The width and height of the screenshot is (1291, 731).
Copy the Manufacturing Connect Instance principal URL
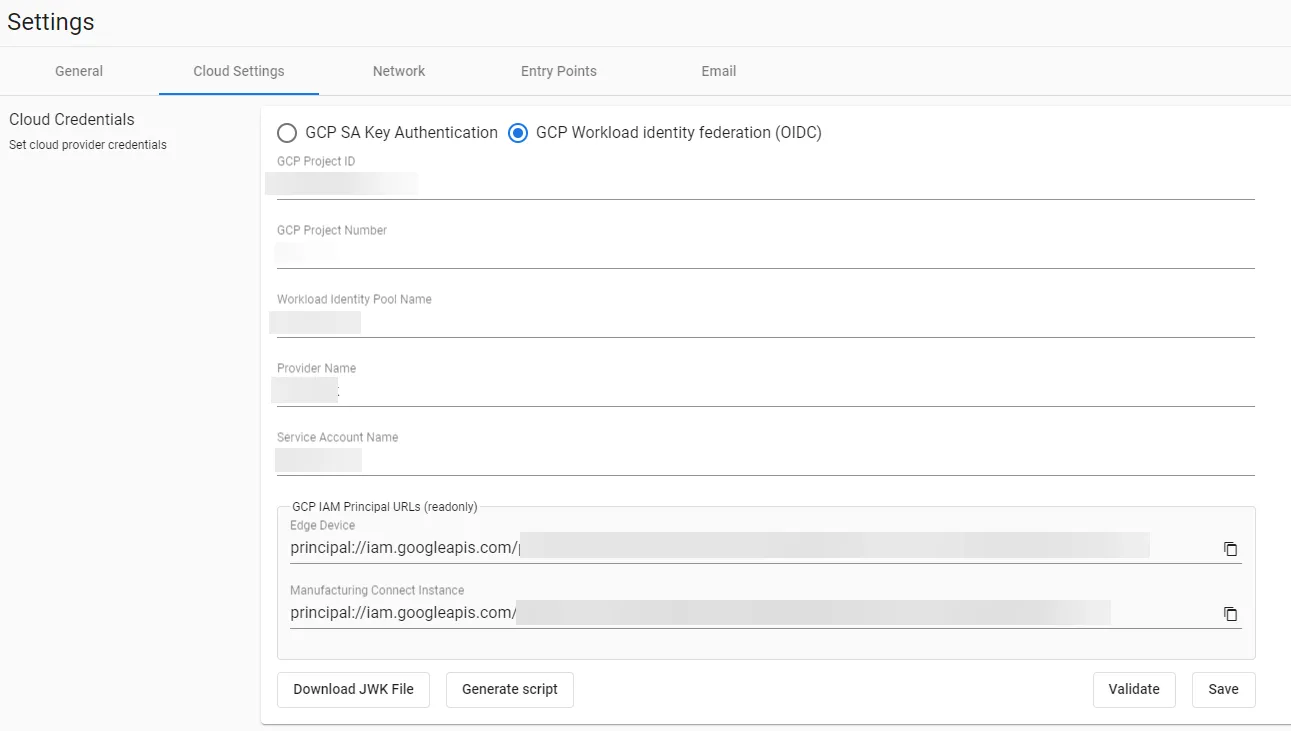pyautogui.click(x=1230, y=614)
